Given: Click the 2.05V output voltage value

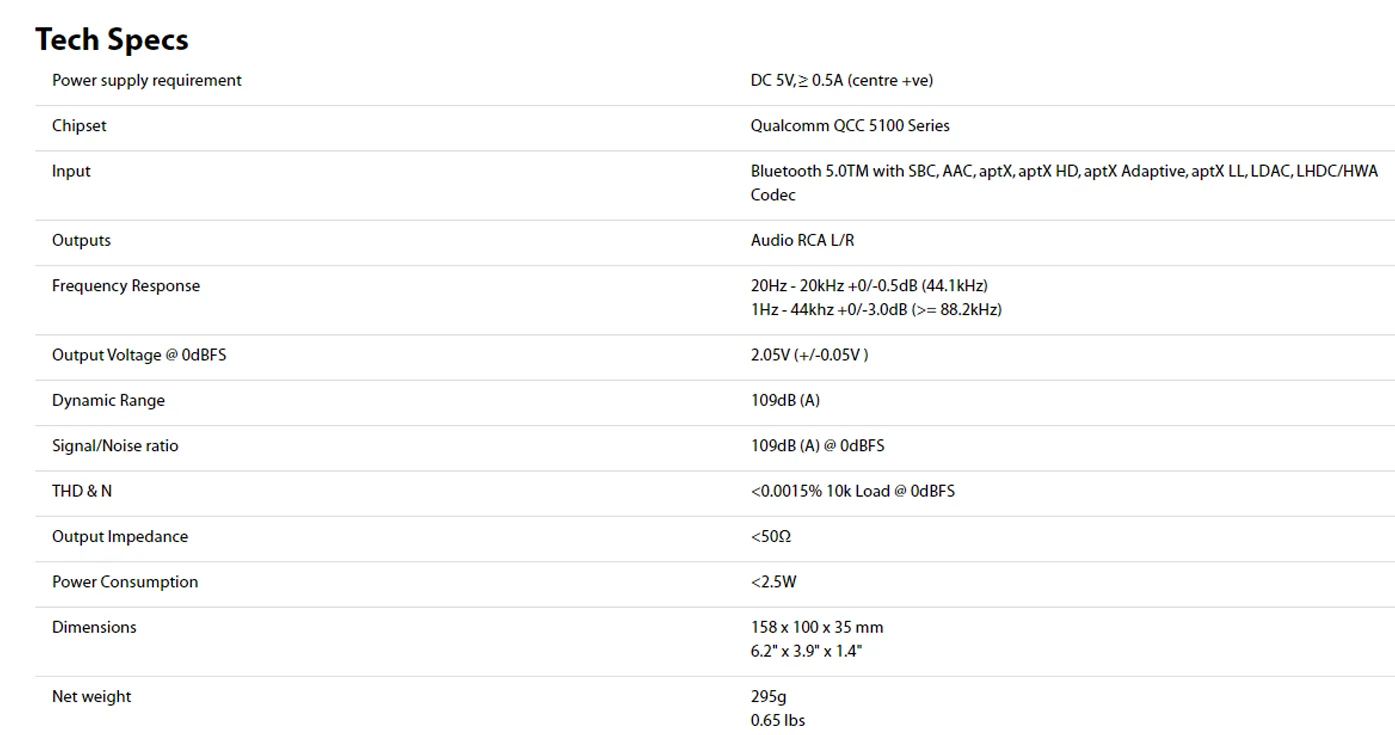Looking at the screenshot, I should coord(809,355).
